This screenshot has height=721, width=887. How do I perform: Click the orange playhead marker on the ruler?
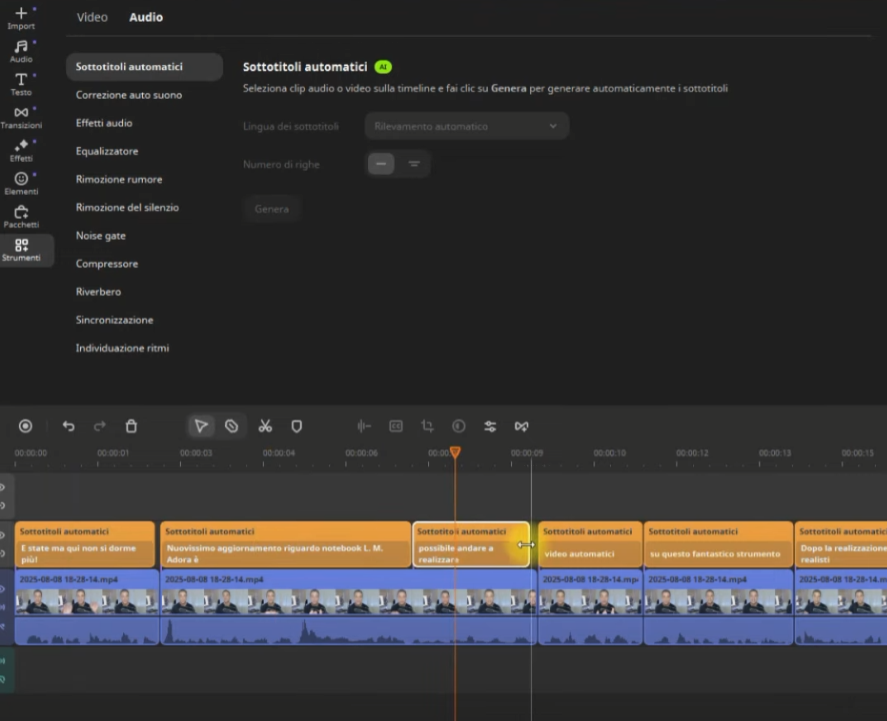tap(455, 452)
